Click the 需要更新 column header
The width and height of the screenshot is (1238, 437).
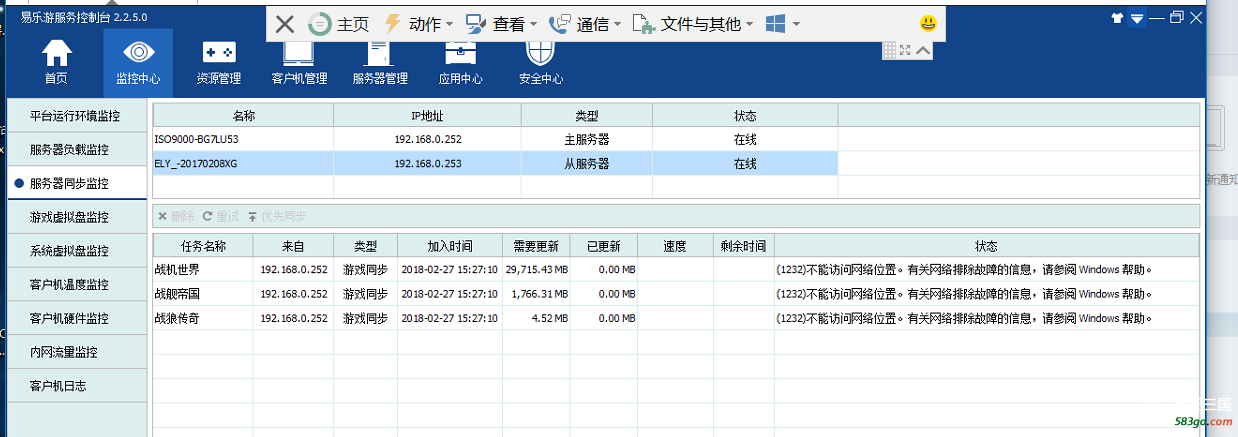(537, 246)
